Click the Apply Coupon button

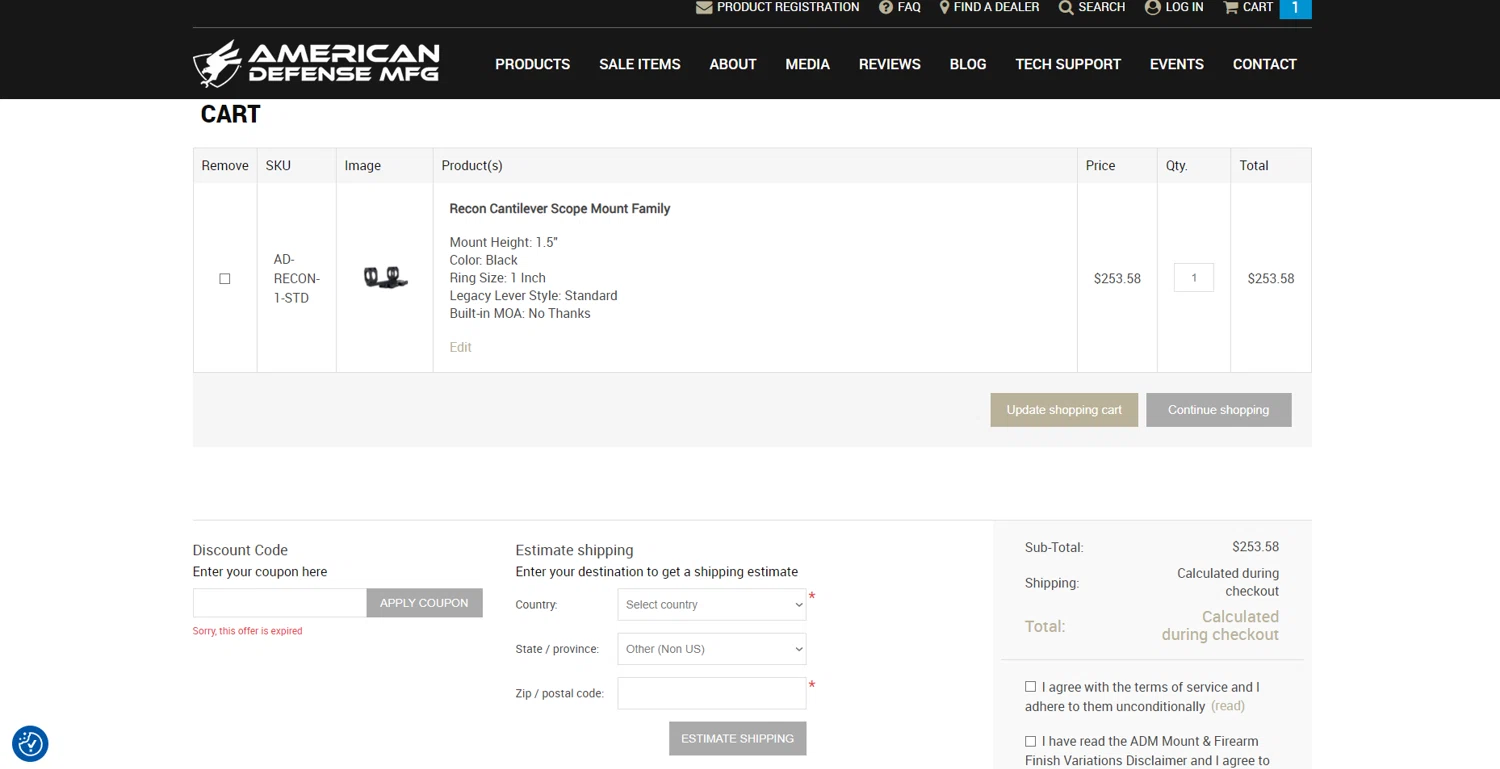tap(424, 603)
